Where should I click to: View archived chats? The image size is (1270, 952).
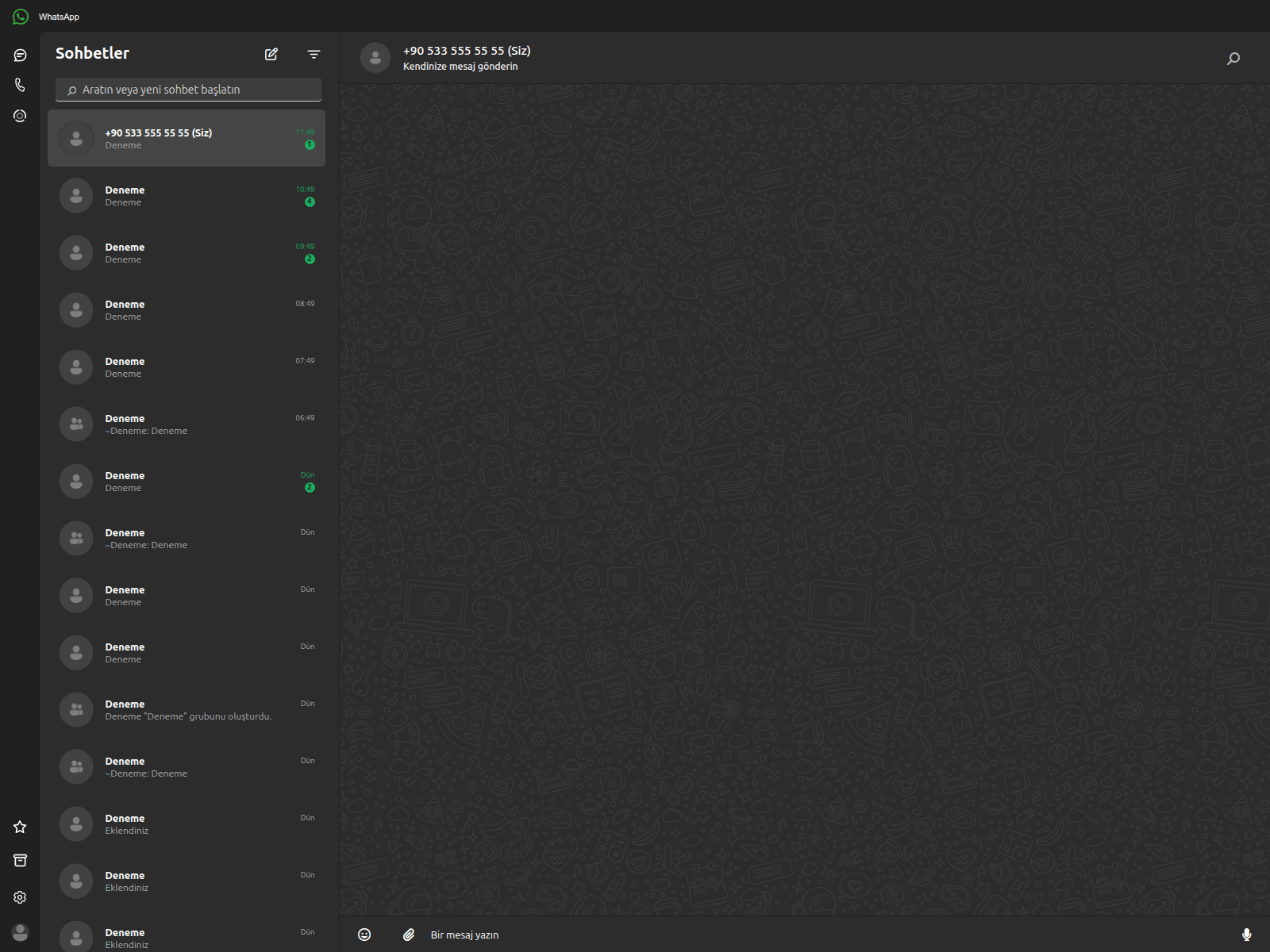point(19,860)
